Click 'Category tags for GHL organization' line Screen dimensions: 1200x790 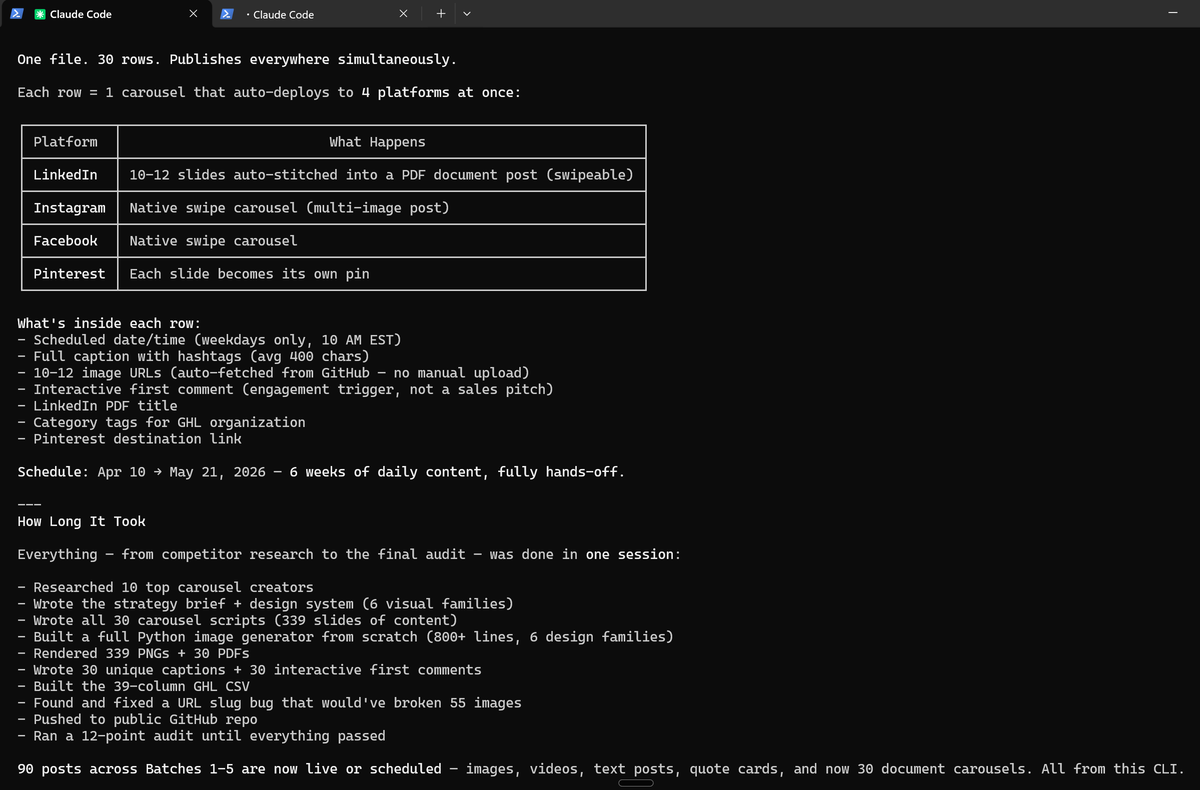[x=161, y=422]
